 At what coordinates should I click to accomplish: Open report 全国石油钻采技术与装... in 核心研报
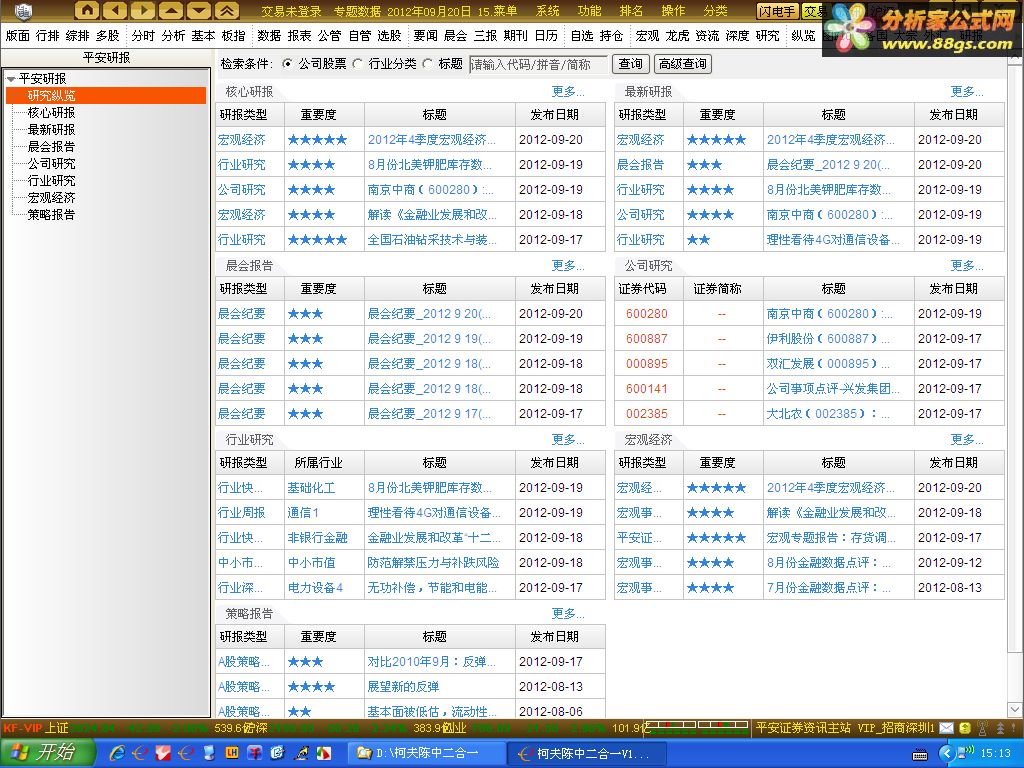point(432,240)
